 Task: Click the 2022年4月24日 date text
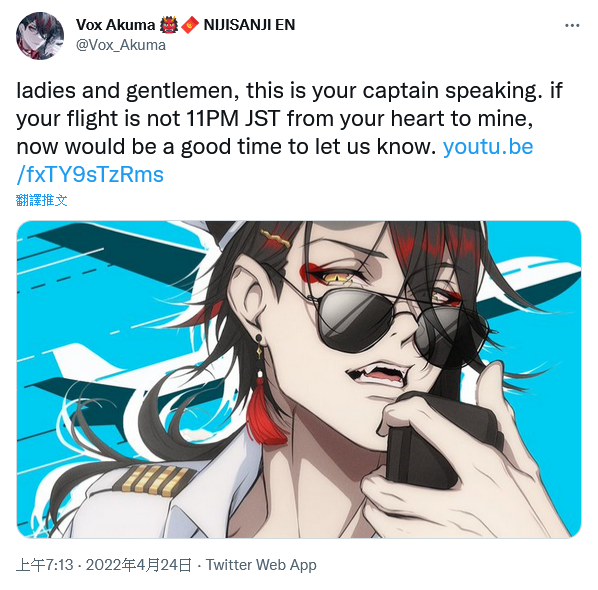point(139,565)
